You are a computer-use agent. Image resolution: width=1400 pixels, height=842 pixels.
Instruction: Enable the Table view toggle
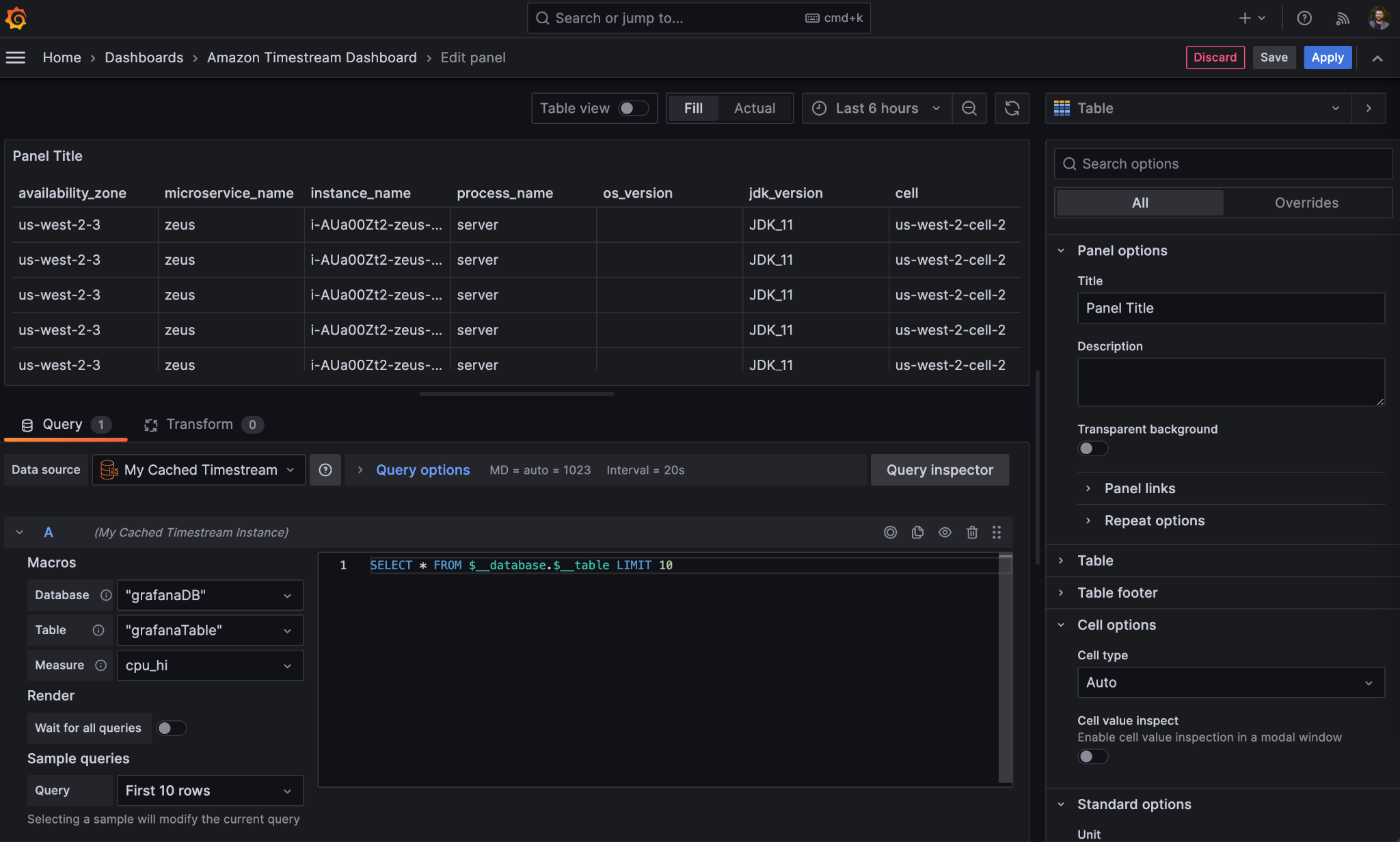click(x=633, y=108)
